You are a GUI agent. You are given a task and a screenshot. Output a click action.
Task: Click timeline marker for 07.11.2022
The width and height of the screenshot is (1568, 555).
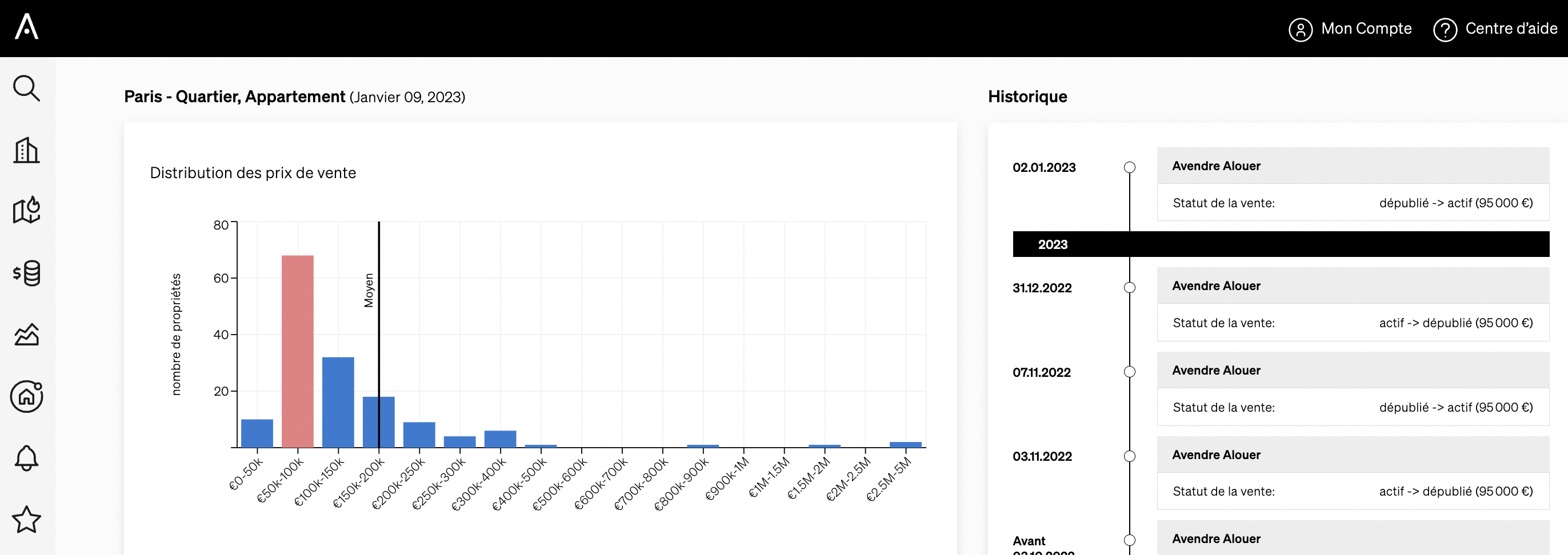pos(1130,372)
